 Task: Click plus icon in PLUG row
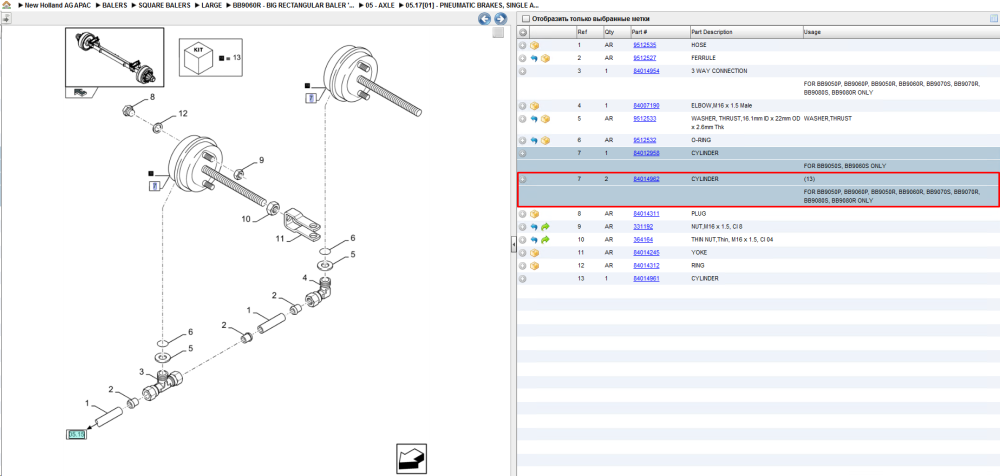click(522, 214)
